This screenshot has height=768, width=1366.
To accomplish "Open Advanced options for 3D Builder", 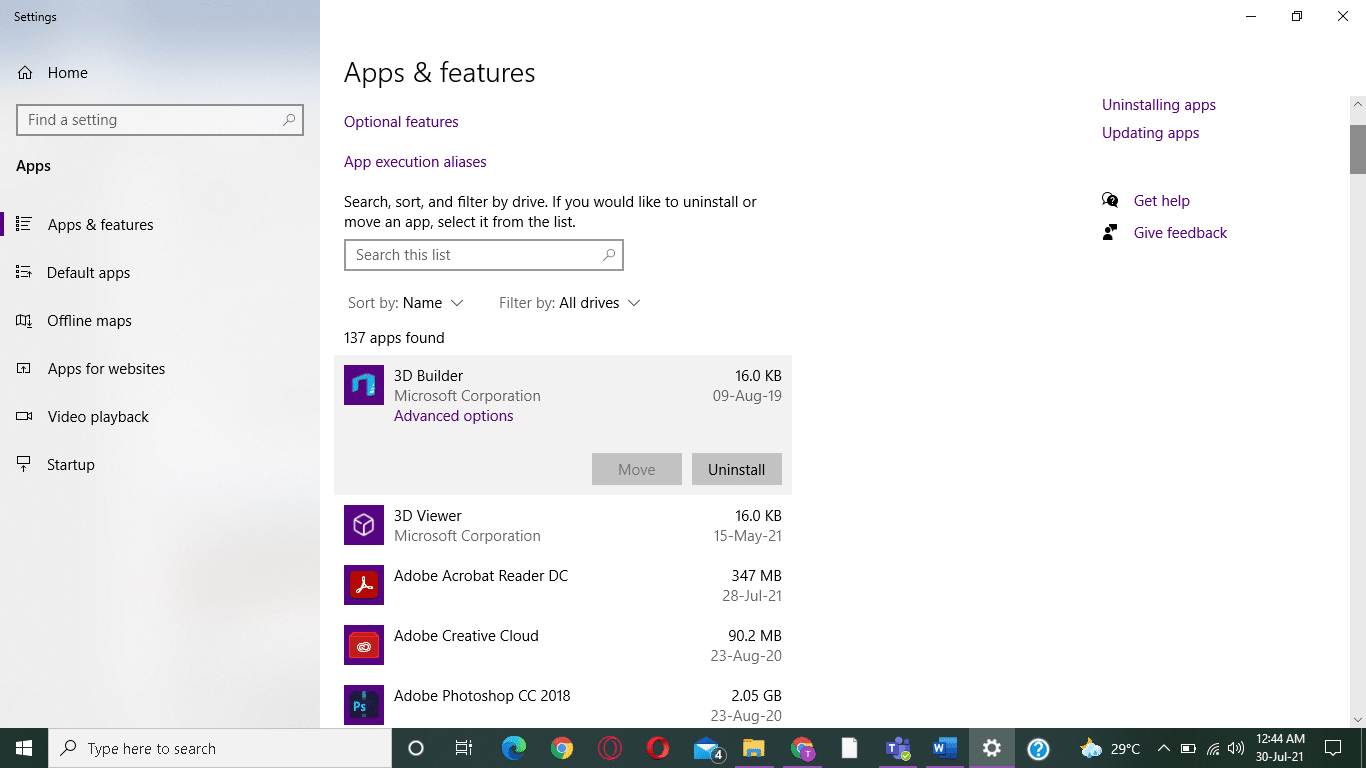I will (x=453, y=416).
